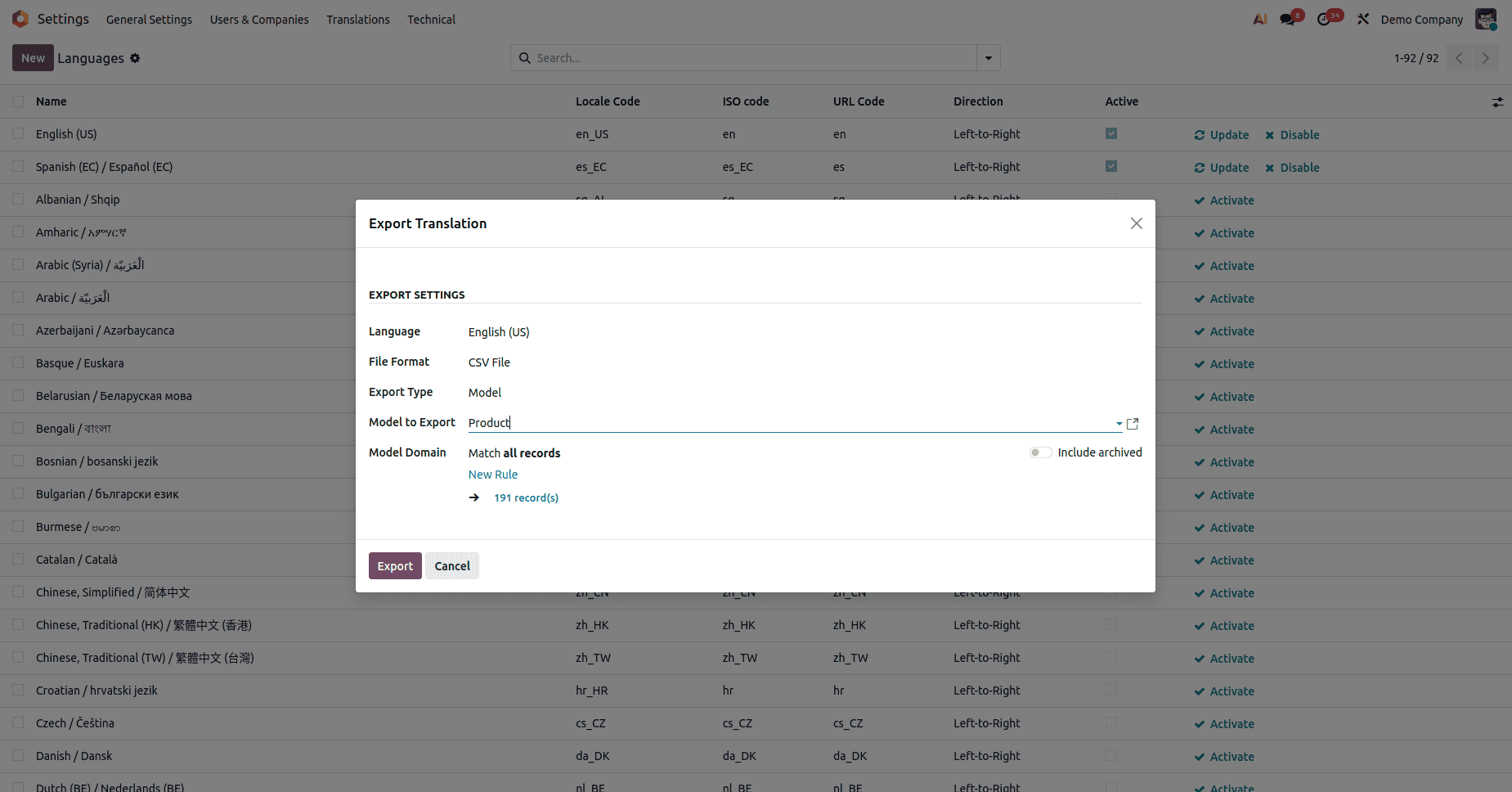This screenshot has width=1512, height=792.
Task: Click the developer tools wrench icon
Action: click(x=1362, y=18)
